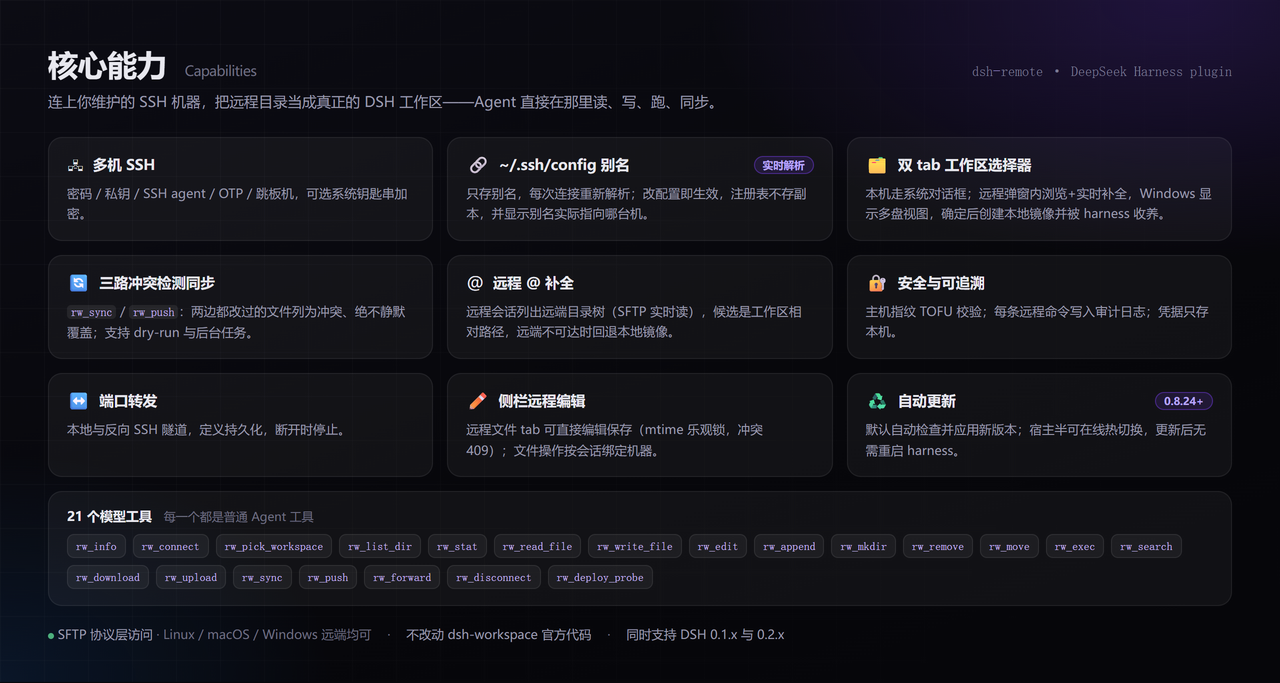Image resolution: width=1280 pixels, height=683 pixels.
Task: Select the rw_forward tool chip
Action: point(402,577)
